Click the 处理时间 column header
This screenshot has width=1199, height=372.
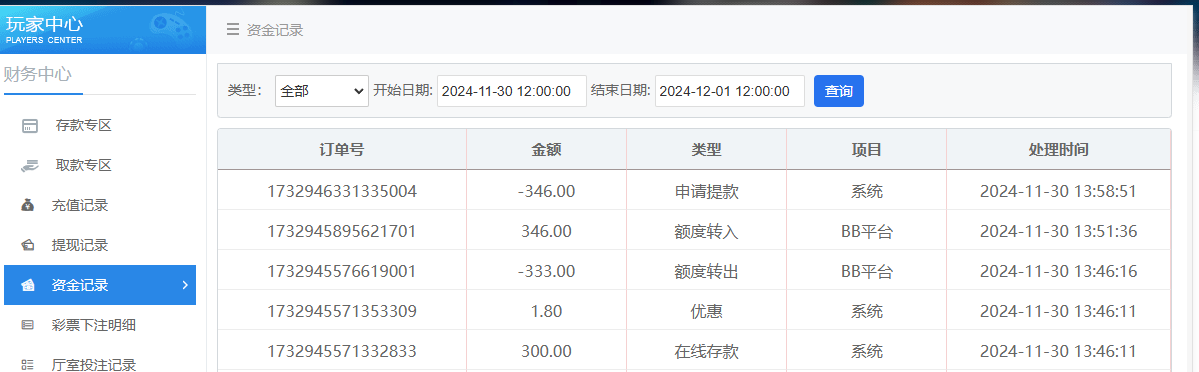[1058, 149]
